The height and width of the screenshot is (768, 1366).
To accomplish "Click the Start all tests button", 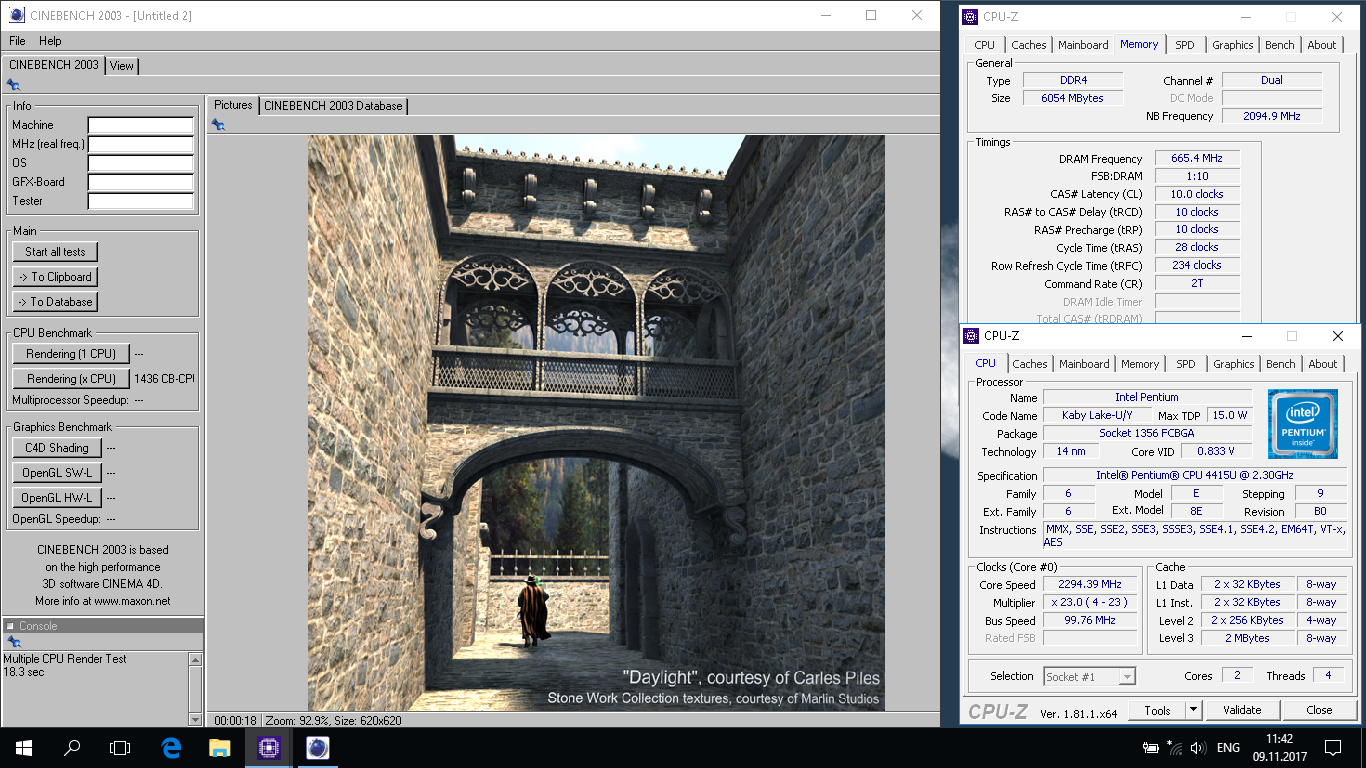I will pyautogui.click(x=55, y=252).
